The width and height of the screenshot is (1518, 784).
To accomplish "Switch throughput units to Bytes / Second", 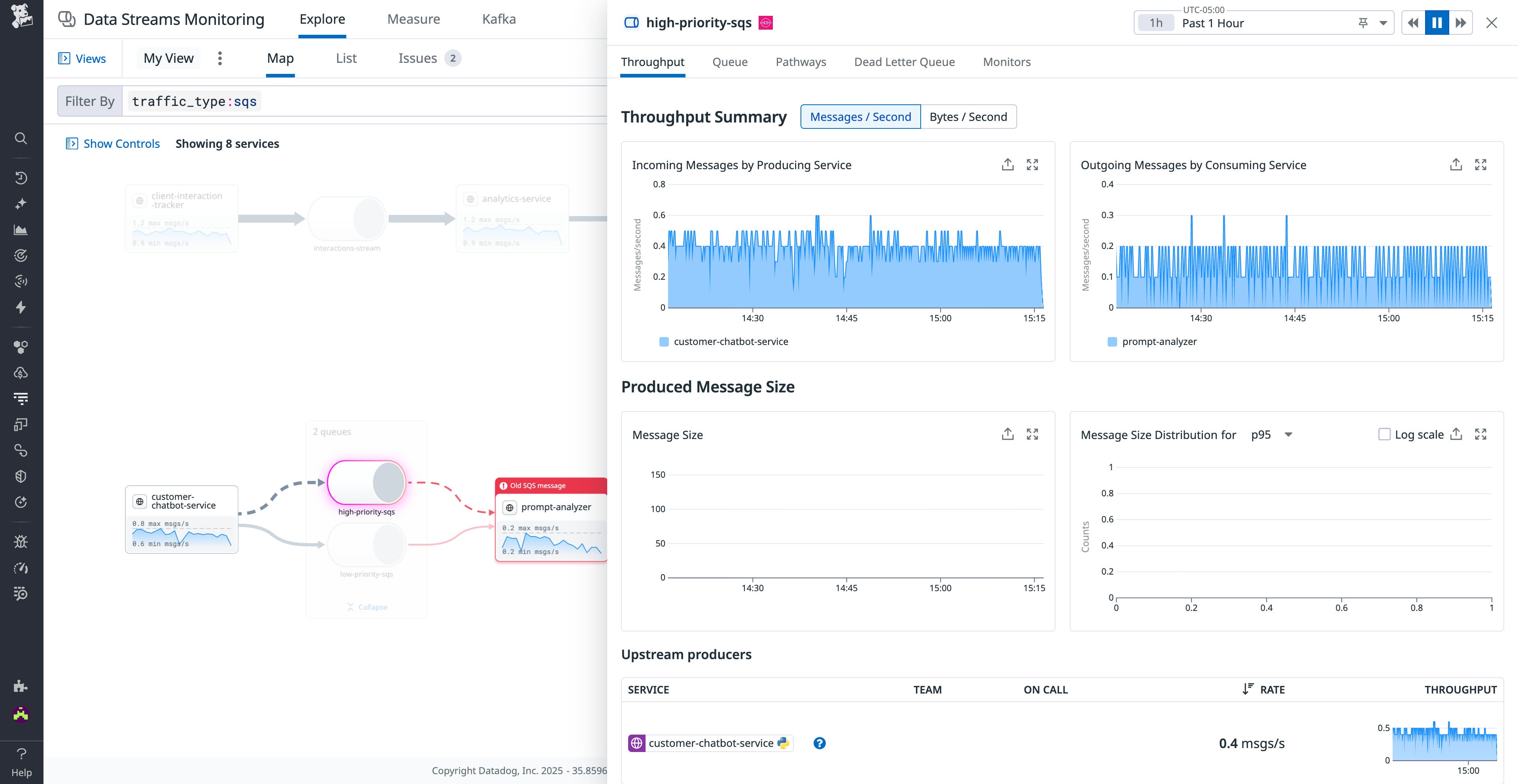I will click(968, 117).
